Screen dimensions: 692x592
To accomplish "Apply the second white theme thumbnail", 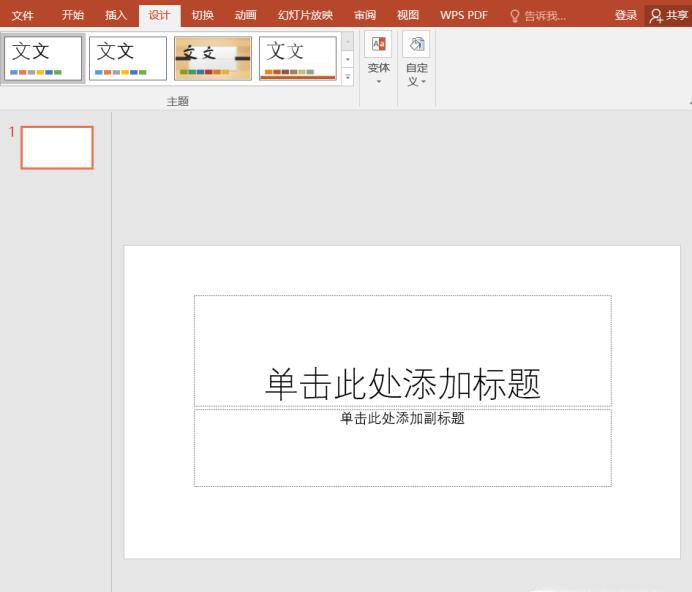I will click(127, 58).
